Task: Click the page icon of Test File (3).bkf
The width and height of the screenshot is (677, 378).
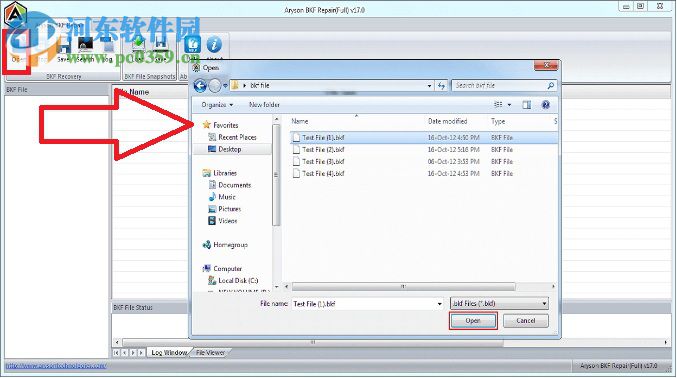Action: pos(296,162)
